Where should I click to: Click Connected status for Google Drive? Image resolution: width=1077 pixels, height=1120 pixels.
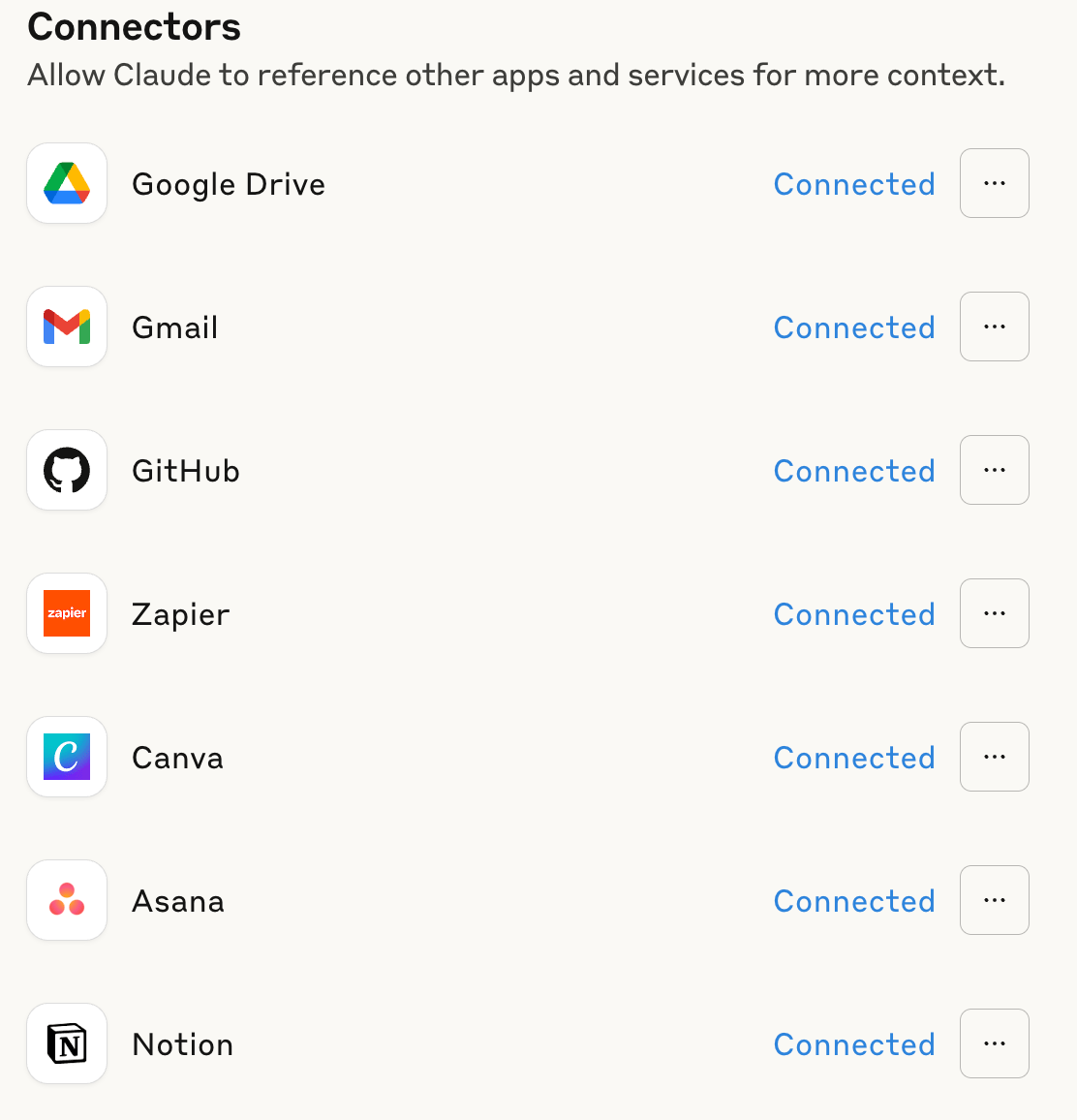coord(854,184)
